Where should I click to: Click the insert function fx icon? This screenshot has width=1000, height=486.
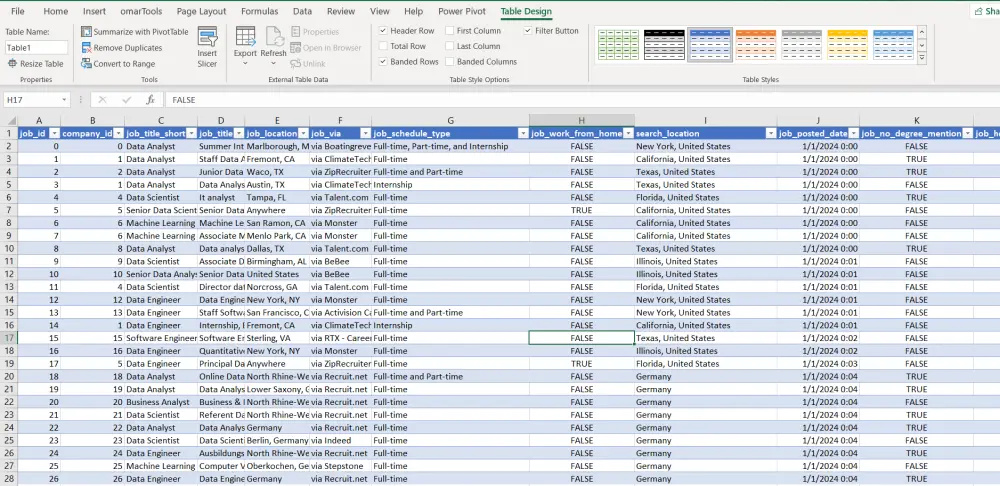(151, 100)
